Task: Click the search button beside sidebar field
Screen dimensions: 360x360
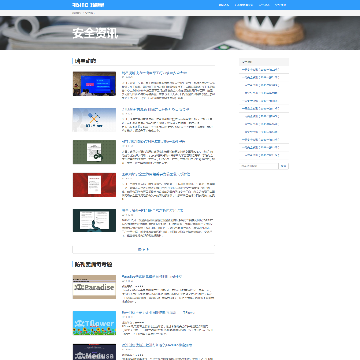Action: pyautogui.click(x=284, y=166)
